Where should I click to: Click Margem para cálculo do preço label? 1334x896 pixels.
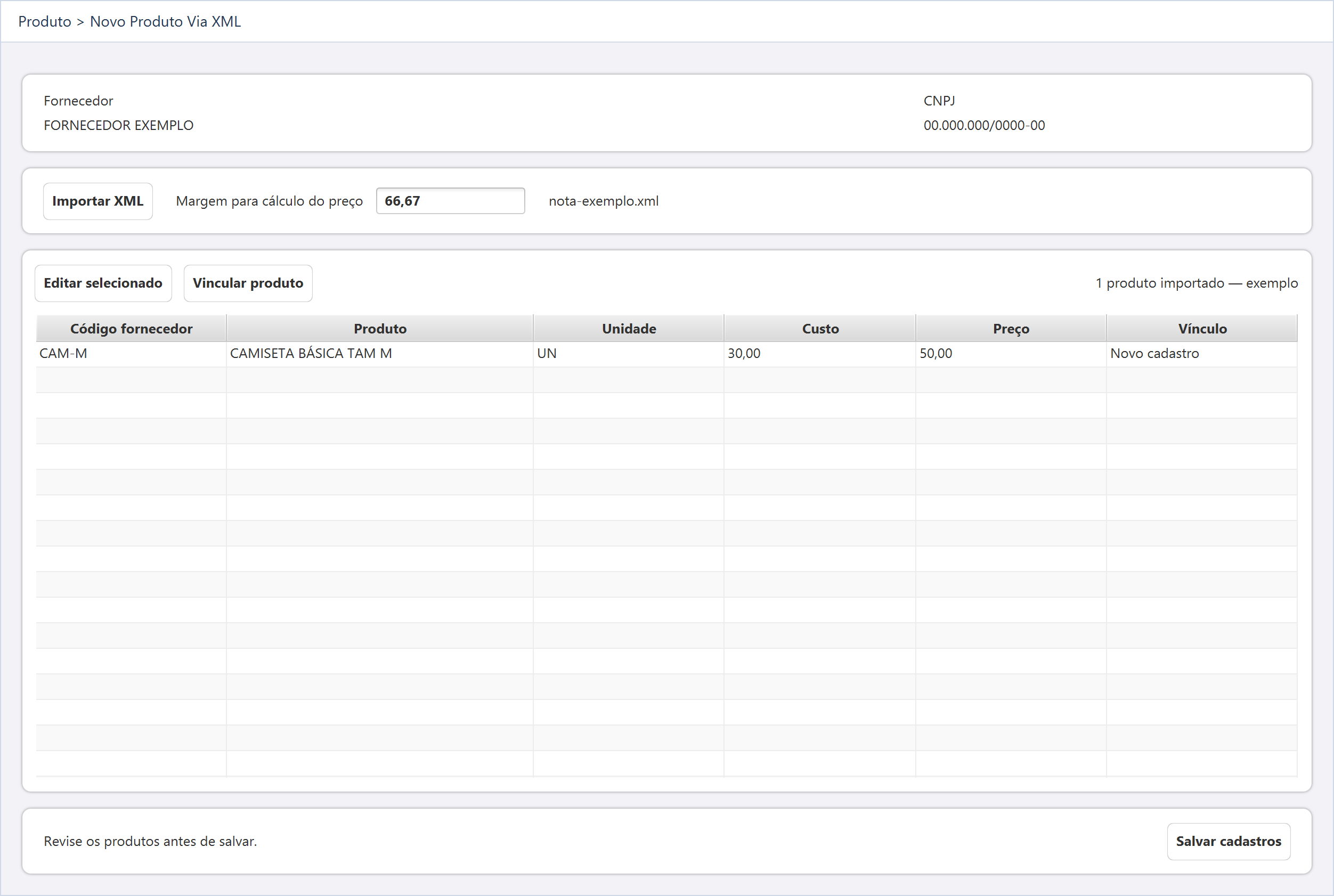click(269, 201)
